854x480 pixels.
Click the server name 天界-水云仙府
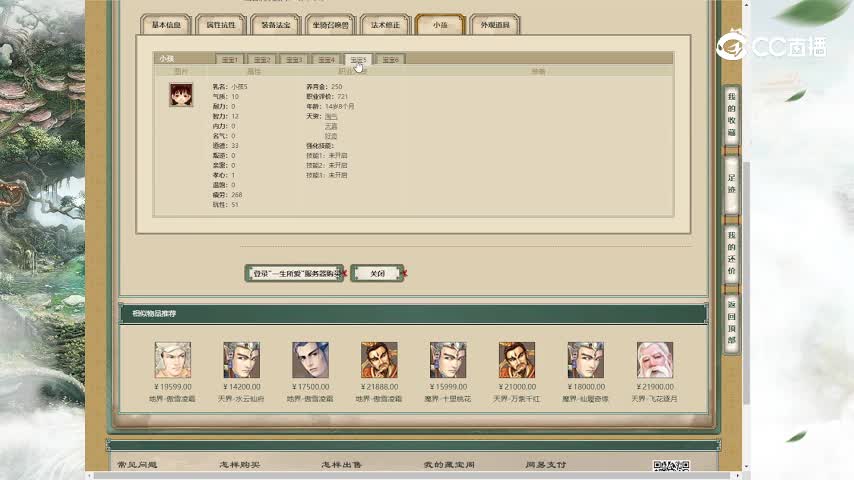click(x=241, y=399)
